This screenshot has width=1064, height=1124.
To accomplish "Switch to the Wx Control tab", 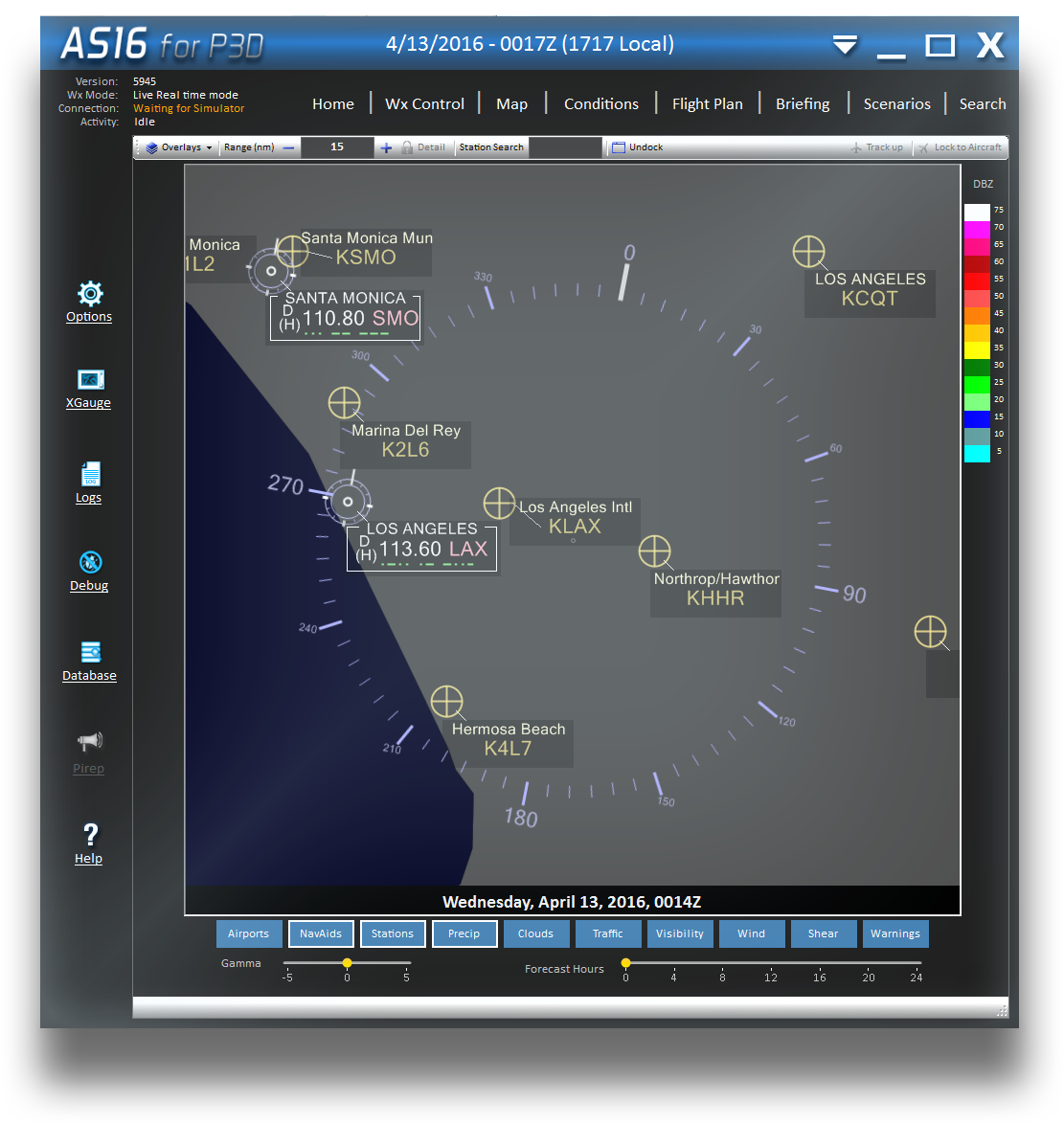I will 424,103.
